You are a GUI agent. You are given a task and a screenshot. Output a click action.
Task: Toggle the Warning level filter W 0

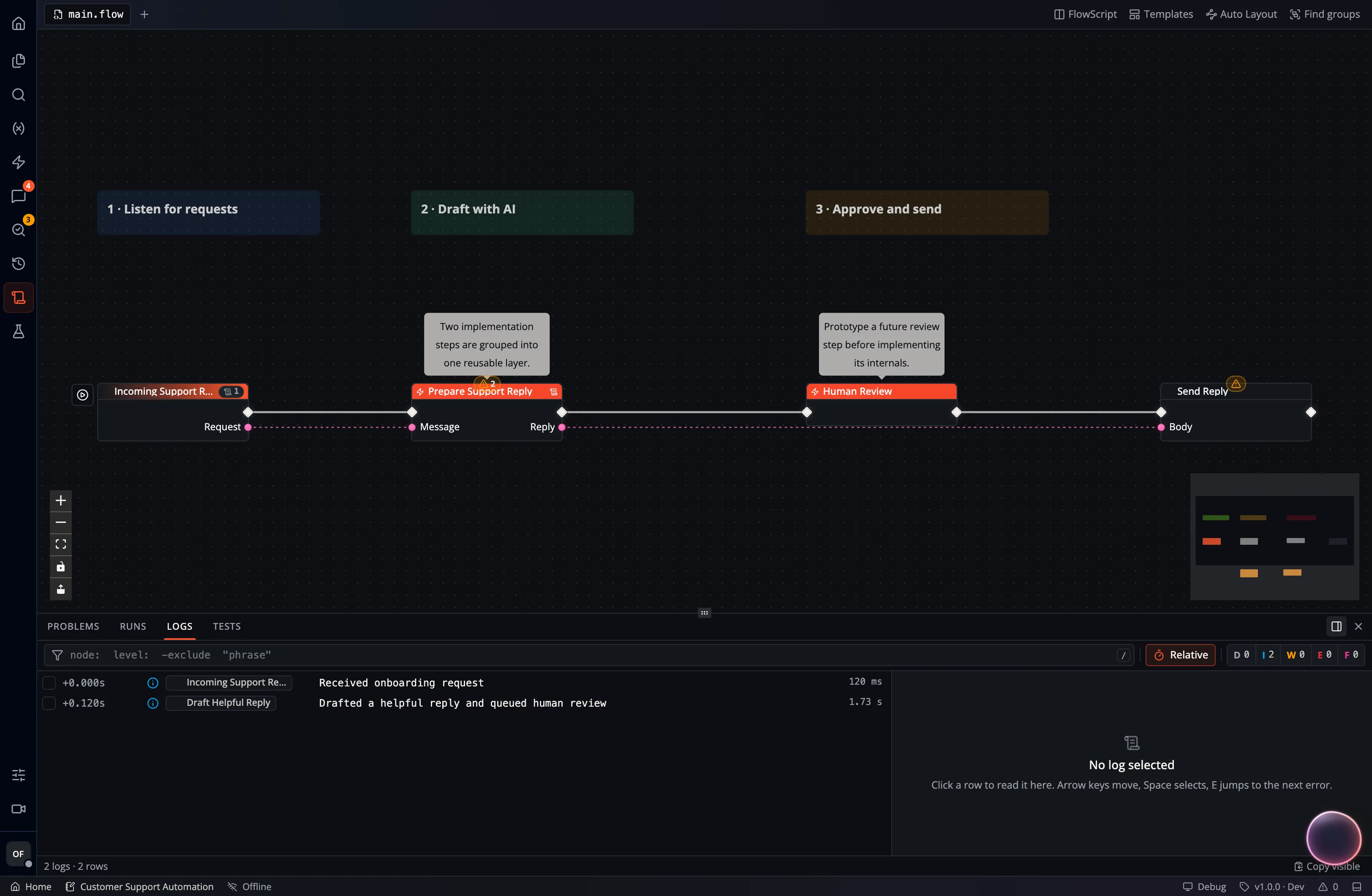1295,655
